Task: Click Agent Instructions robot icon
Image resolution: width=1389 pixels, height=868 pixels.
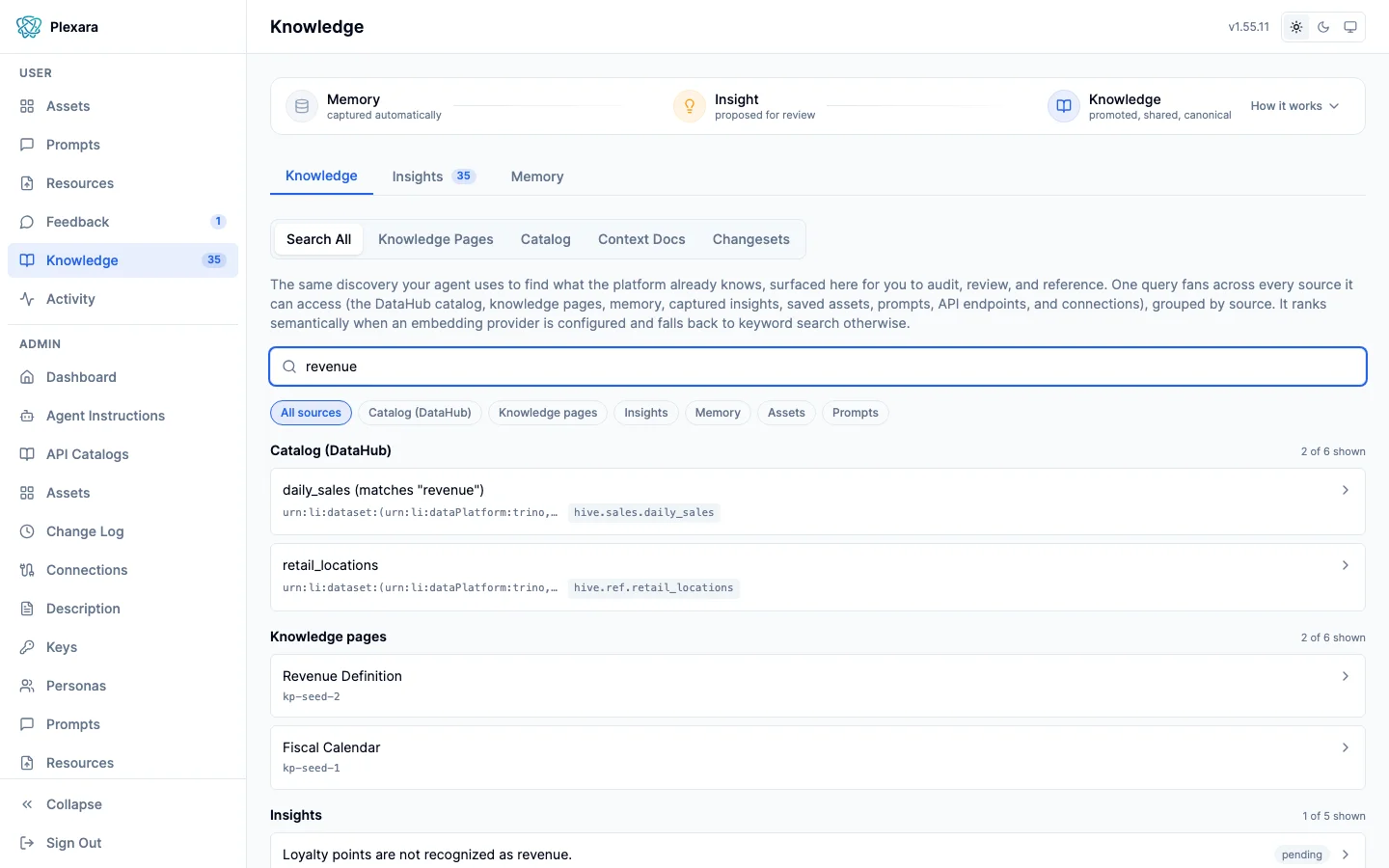Action: pyautogui.click(x=27, y=416)
